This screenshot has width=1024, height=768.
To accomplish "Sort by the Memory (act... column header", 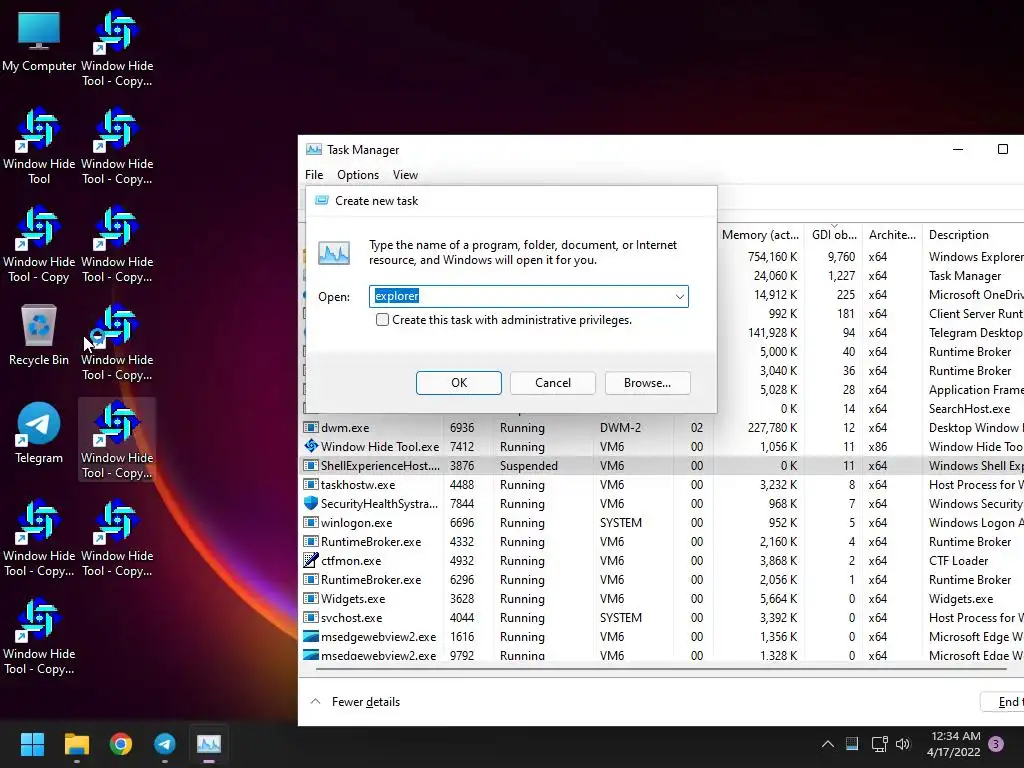I will click(760, 234).
